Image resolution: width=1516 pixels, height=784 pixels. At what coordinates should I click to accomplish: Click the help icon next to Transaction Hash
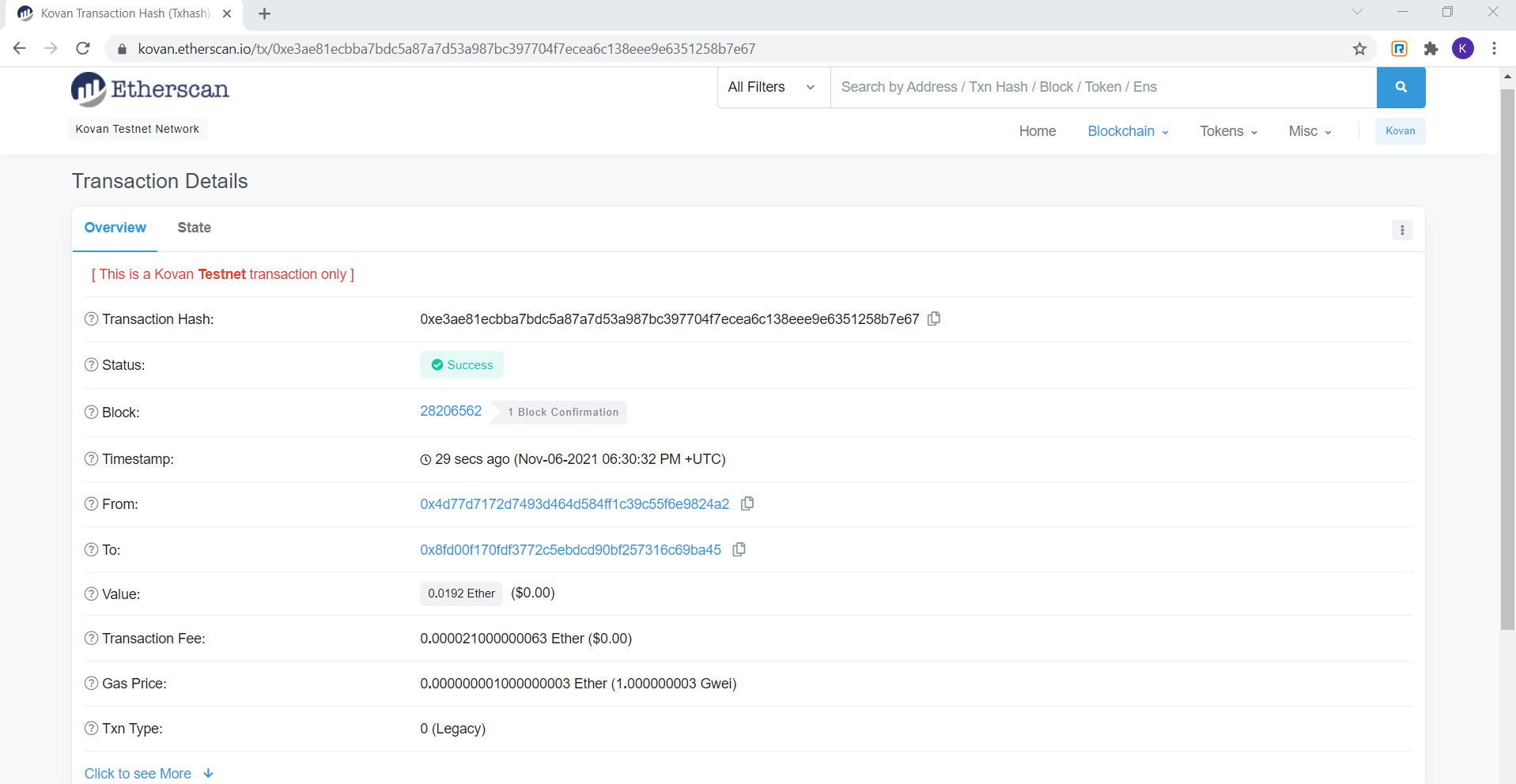(x=92, y=319)
